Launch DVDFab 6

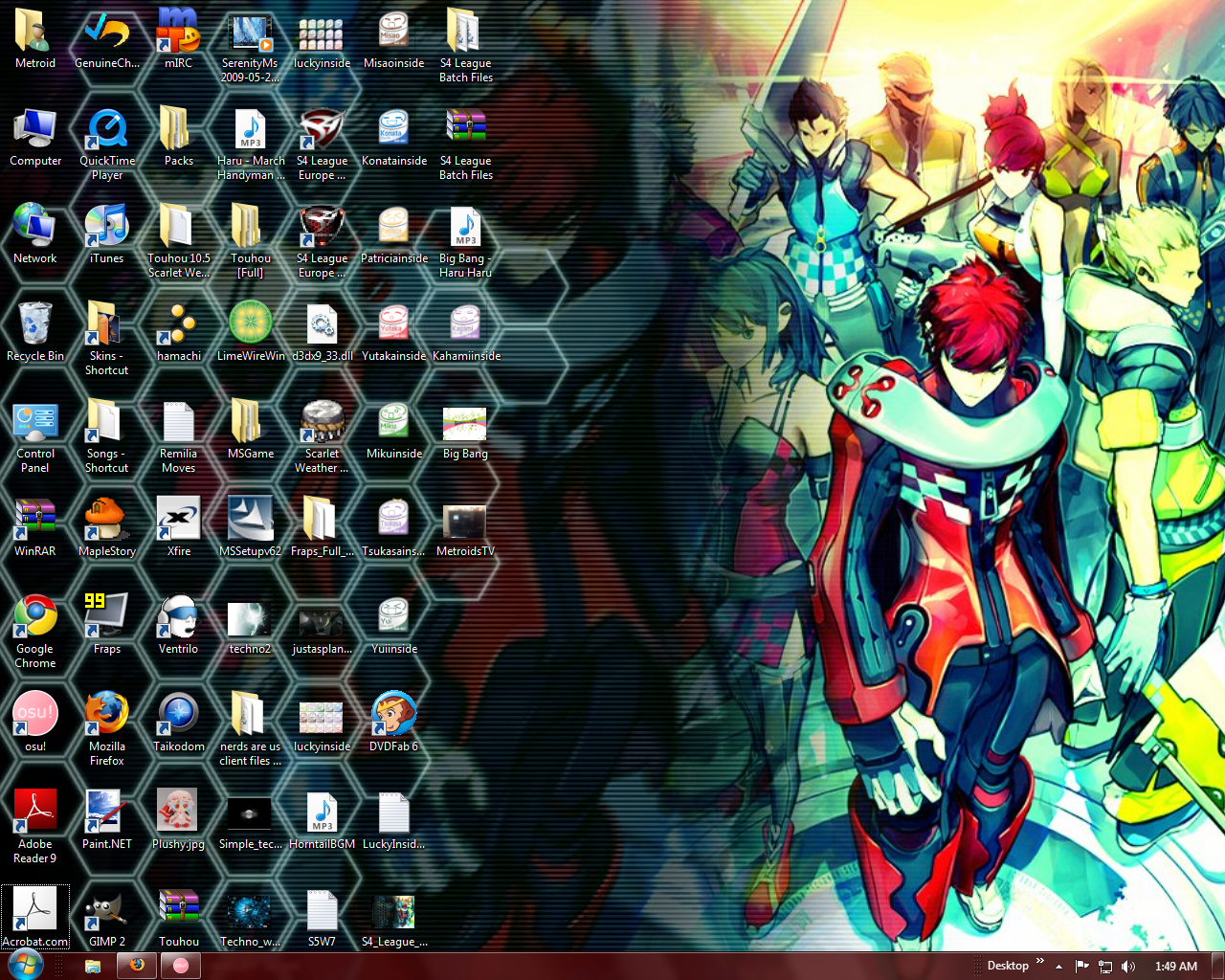(x=393, y=723)
